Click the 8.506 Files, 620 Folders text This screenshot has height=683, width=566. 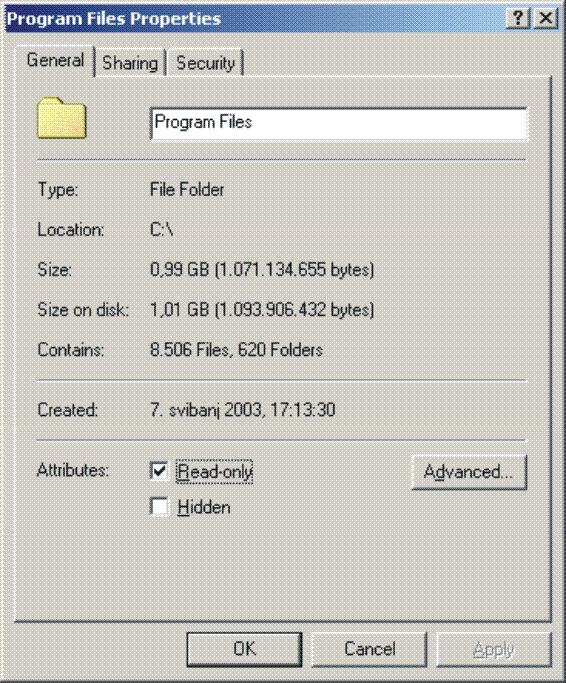(x=236, y=350)
